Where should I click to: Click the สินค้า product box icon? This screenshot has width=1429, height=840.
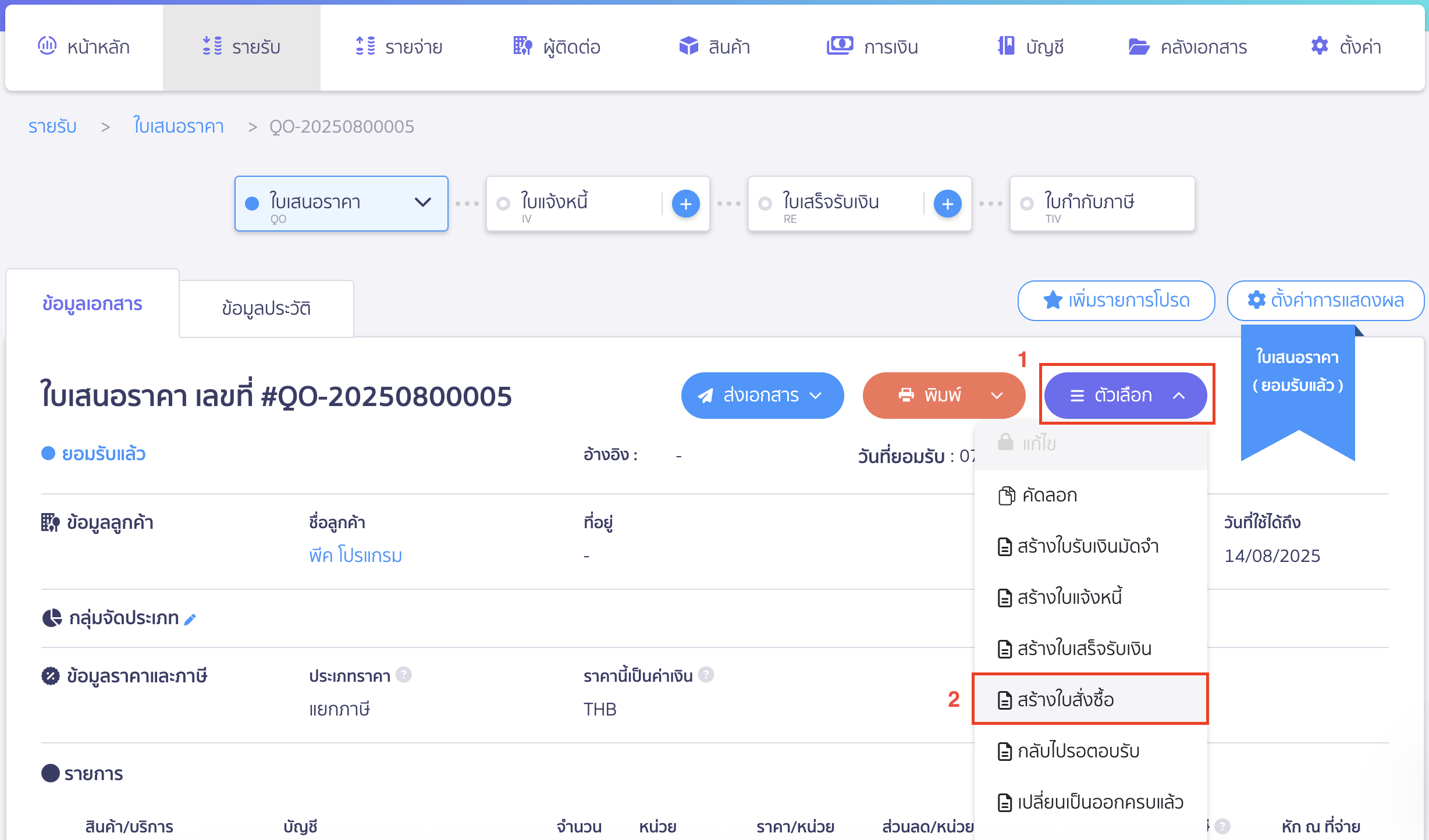688,45
